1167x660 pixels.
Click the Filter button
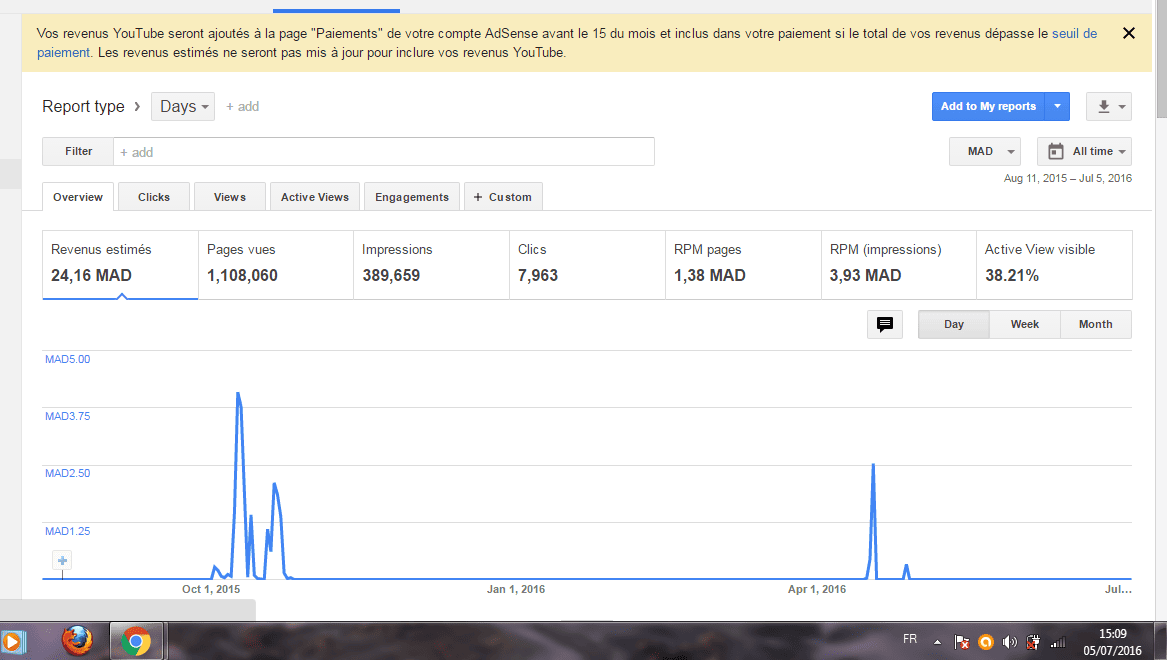click(x=78, y=152)
